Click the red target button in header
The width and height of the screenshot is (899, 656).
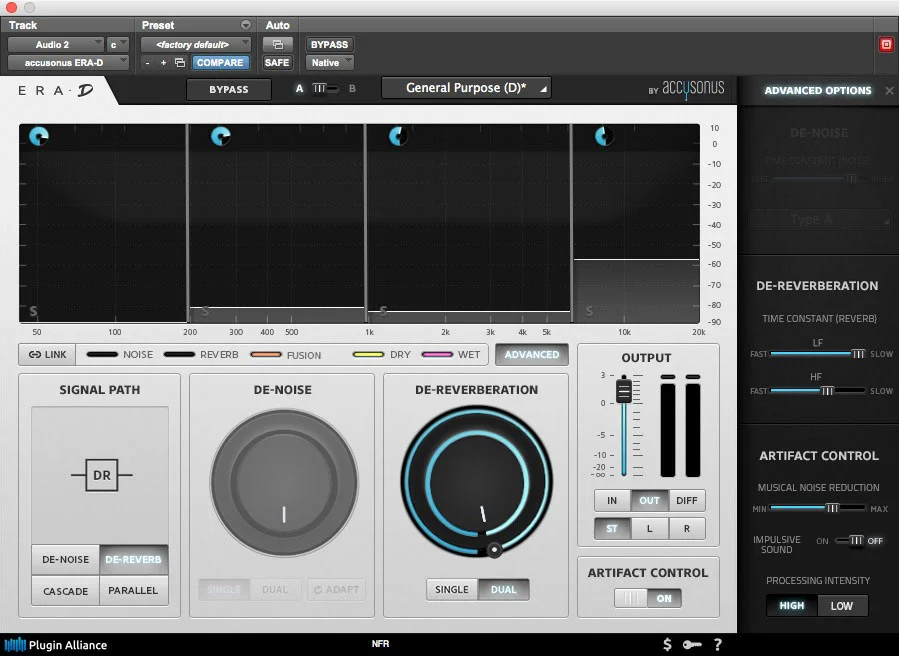[886, 45]
